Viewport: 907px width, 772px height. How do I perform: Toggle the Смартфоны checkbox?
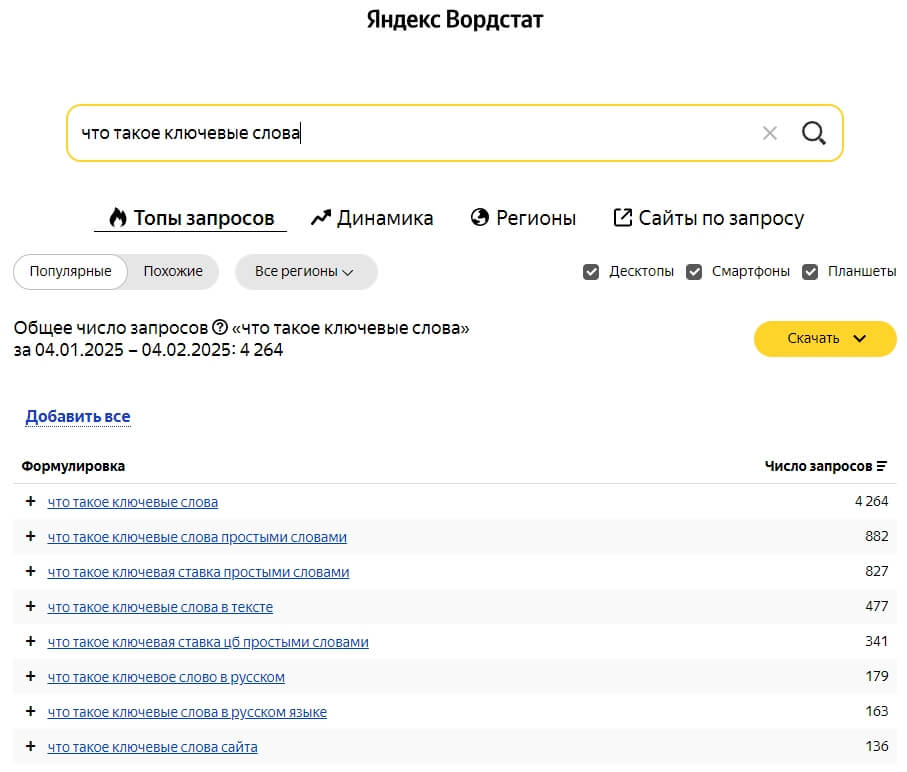coord(694,272)
